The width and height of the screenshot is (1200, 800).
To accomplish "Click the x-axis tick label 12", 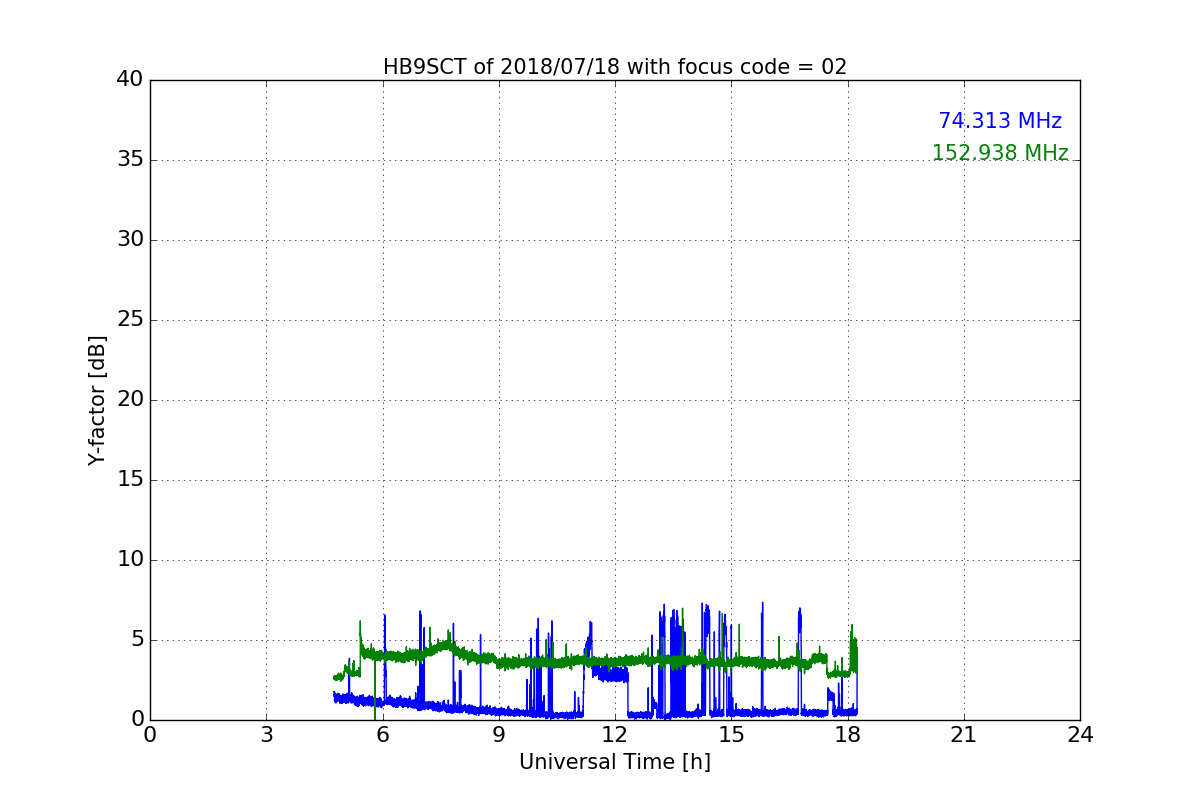I will pyautogui.click(x=615, y=735).
